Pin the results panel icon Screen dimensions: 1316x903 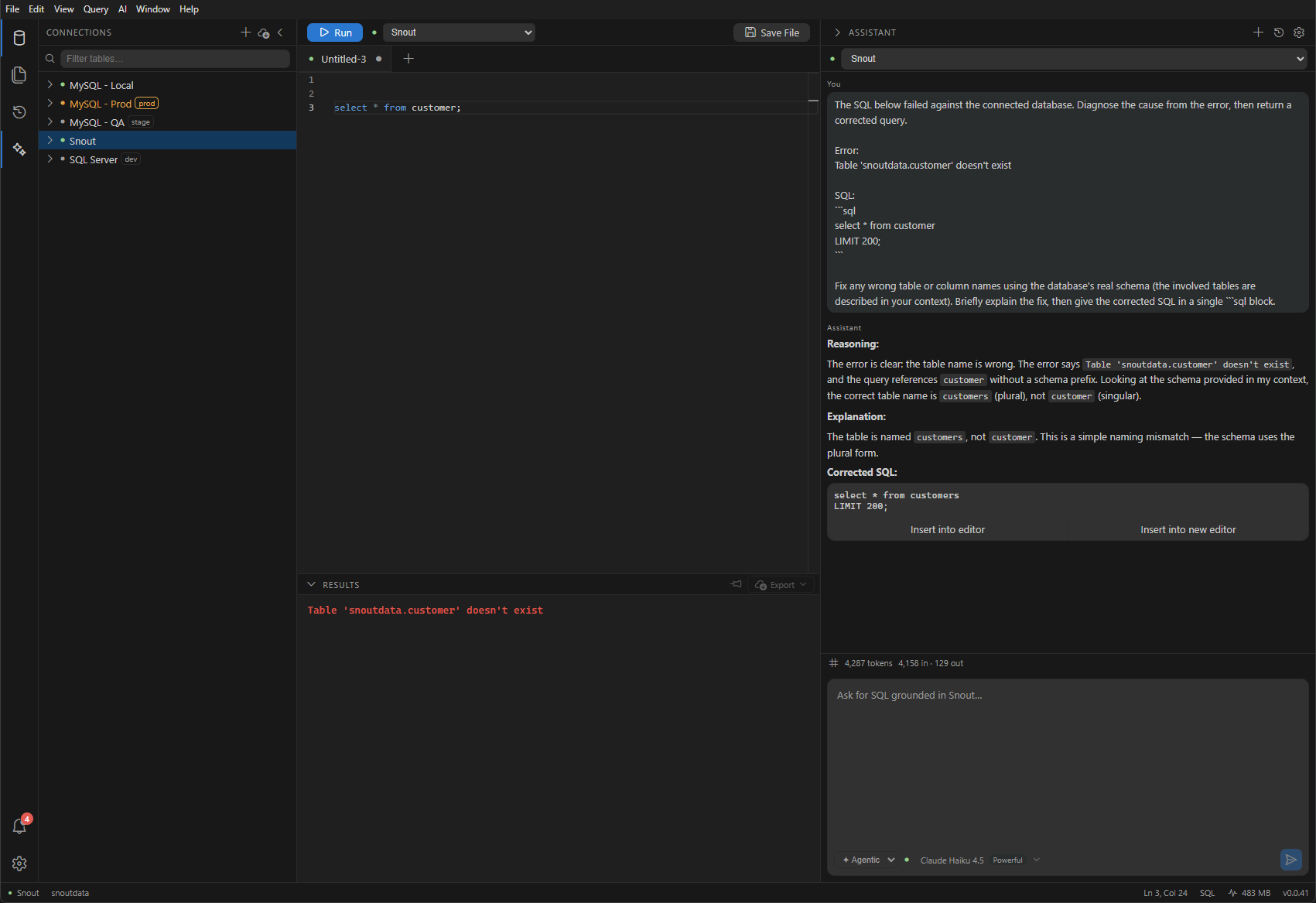(x=736, y=584)
